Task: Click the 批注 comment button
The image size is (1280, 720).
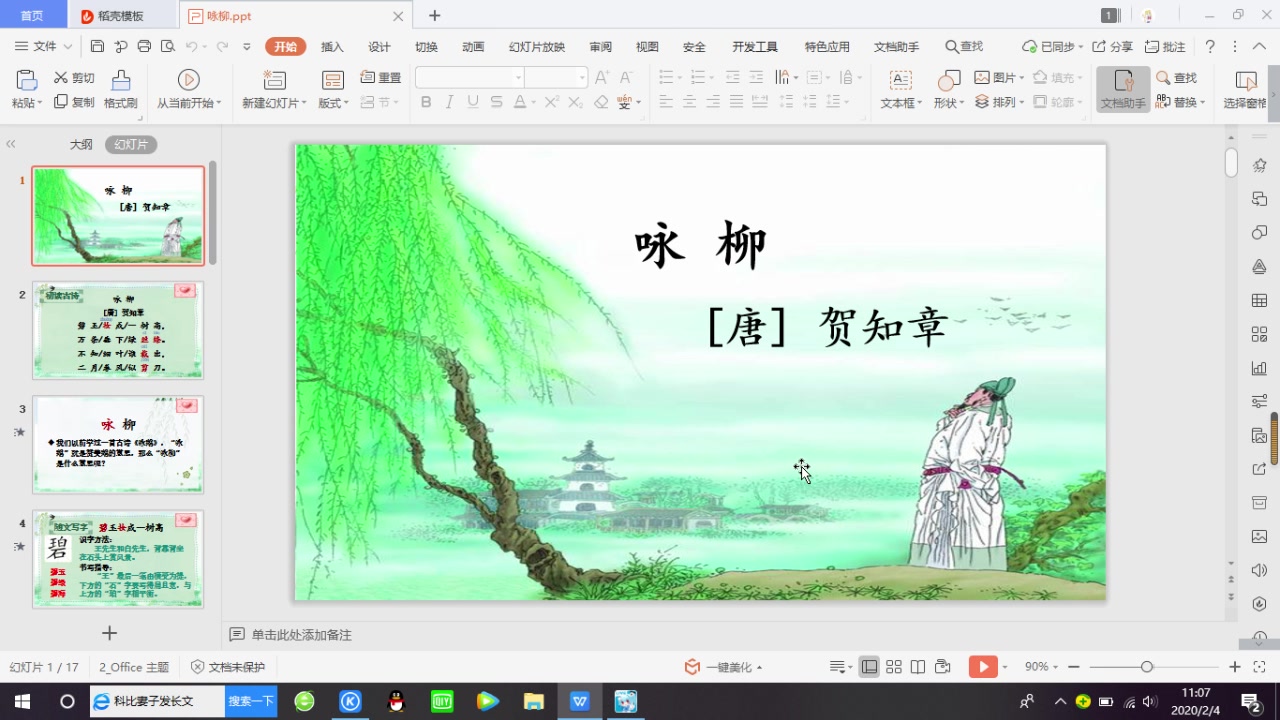Action: click(x=1165, y=46)
